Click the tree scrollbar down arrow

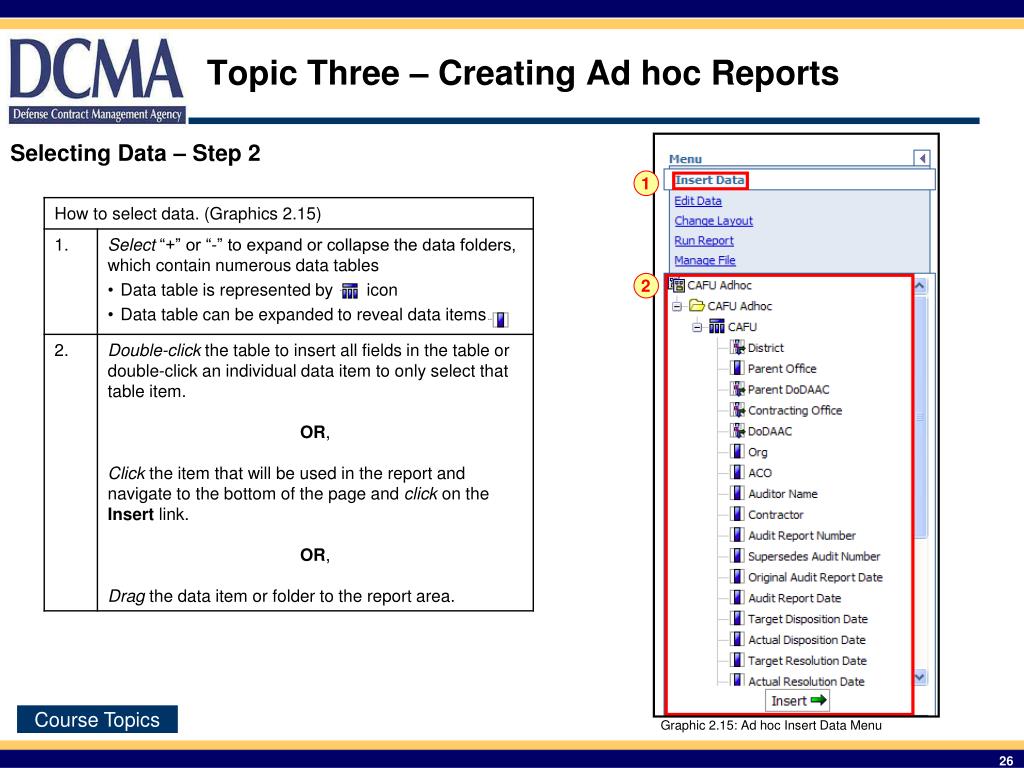point(920,677)
